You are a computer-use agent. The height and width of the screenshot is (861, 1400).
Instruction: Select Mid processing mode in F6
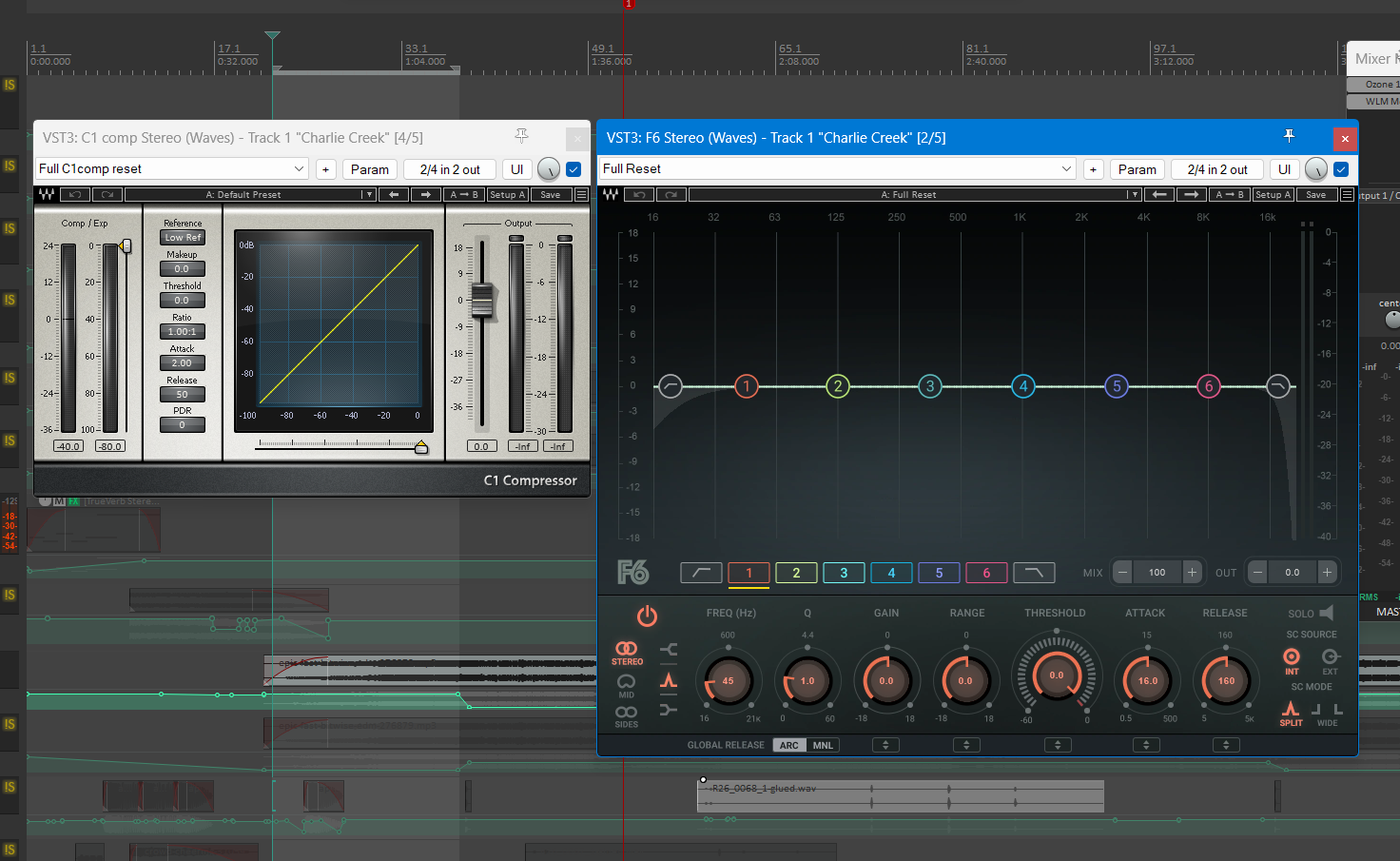[627, 686]
